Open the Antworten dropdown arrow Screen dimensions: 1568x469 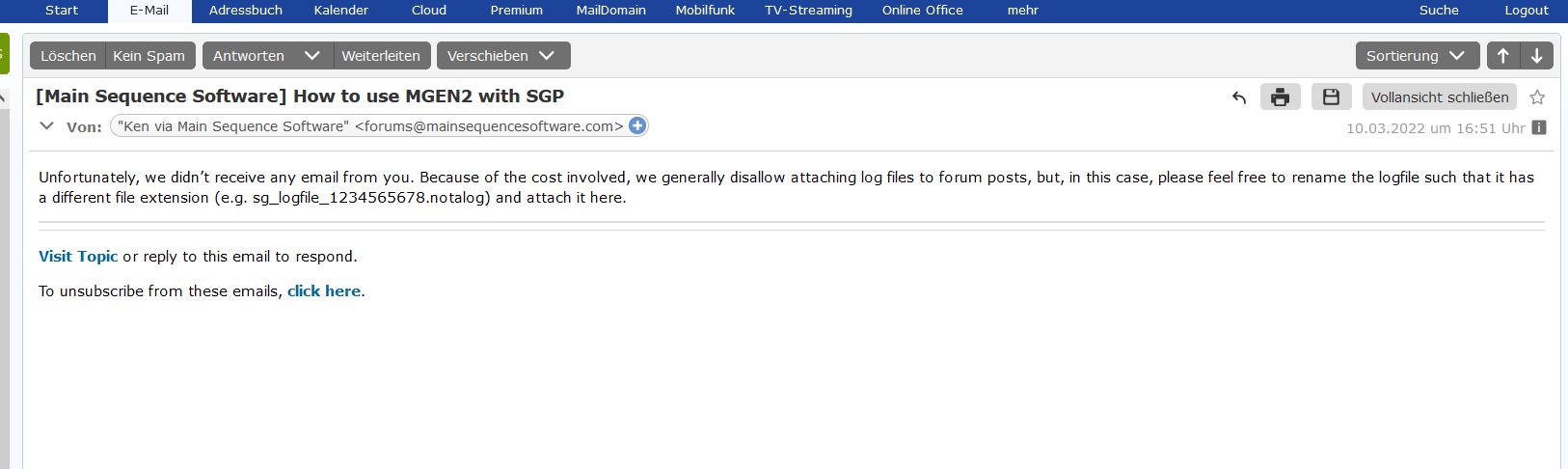click(x=311, y=56)
